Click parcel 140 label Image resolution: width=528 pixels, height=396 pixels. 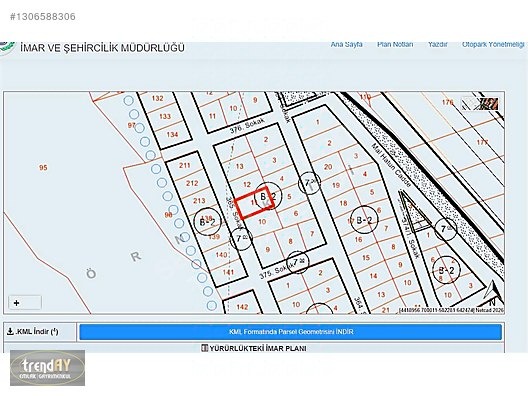tap(221, 255)
